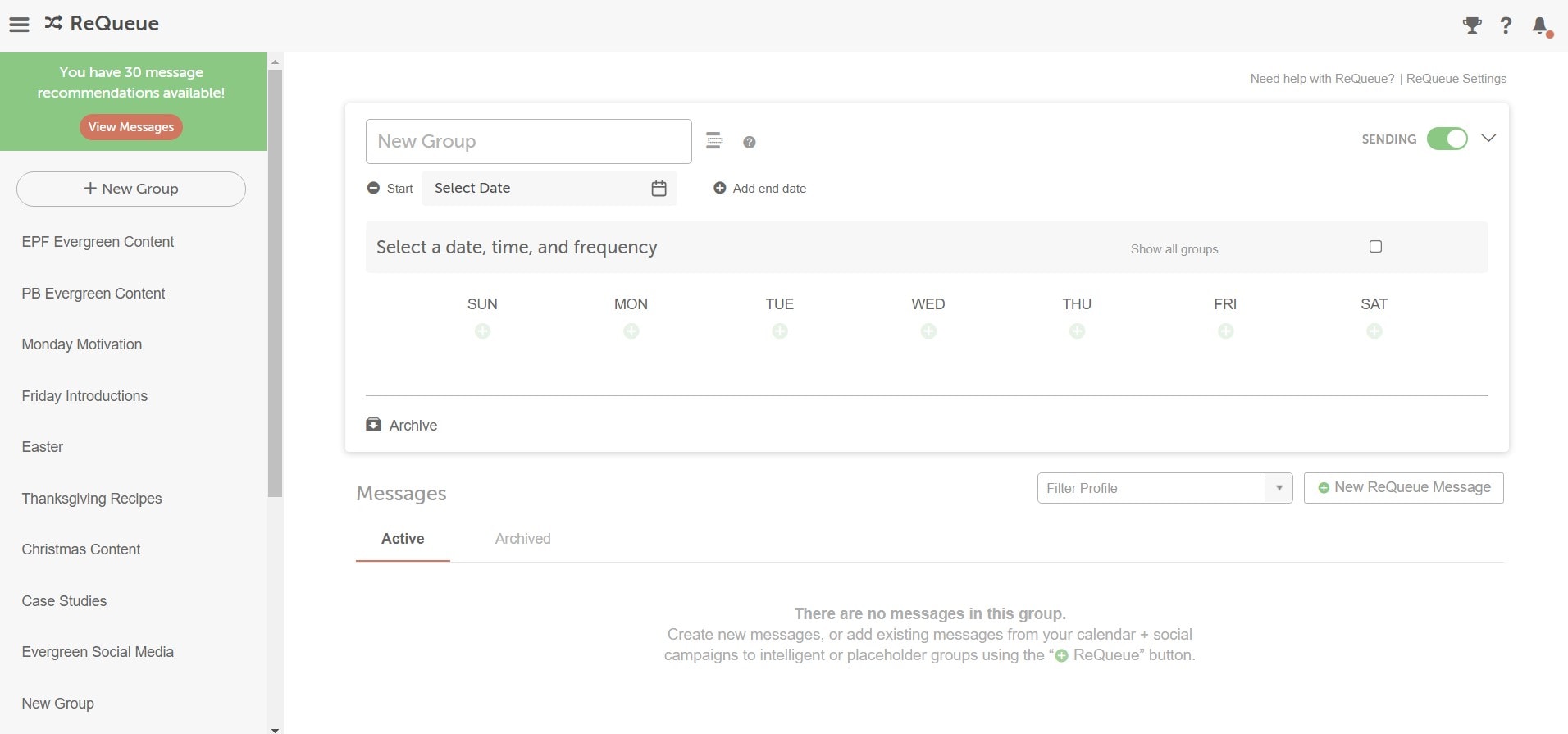Open the notifications bell
The image size is (1568, 734).
pyautogui.click(x=1541, y=26)
